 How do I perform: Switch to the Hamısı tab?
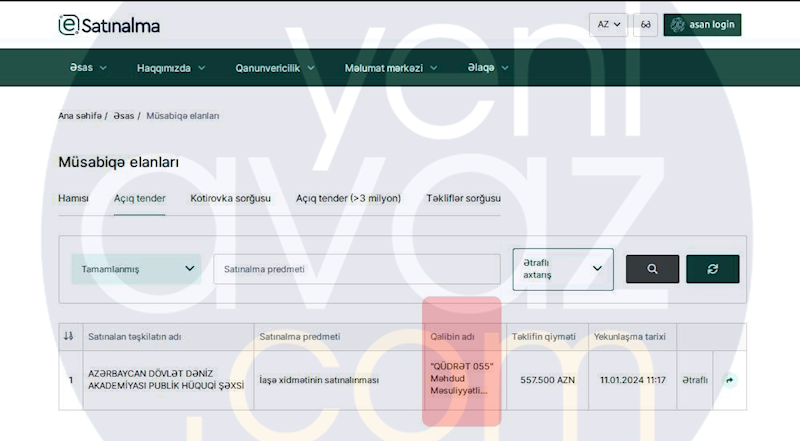(x=73, y=198)
